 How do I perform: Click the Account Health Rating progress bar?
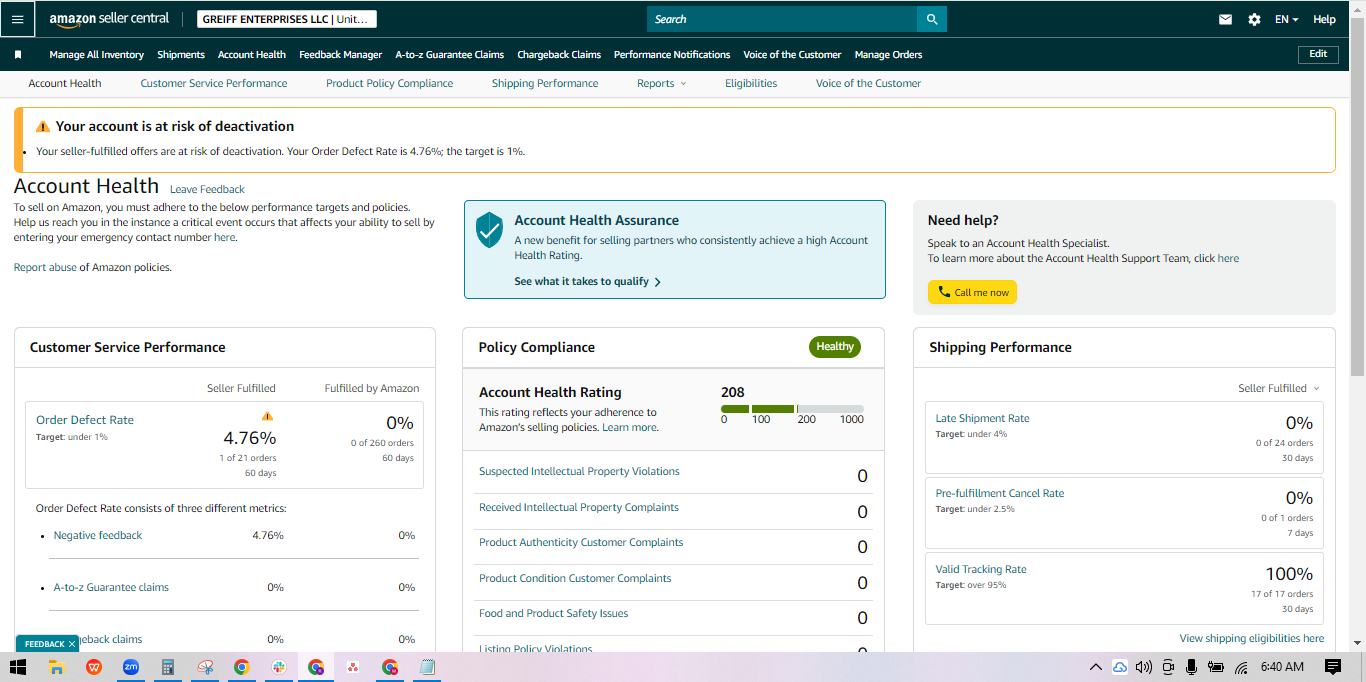tap(792, 409)
